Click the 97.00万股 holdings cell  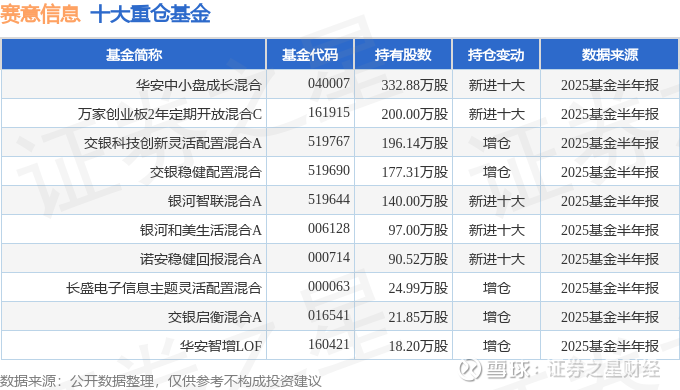click(418, 230)
